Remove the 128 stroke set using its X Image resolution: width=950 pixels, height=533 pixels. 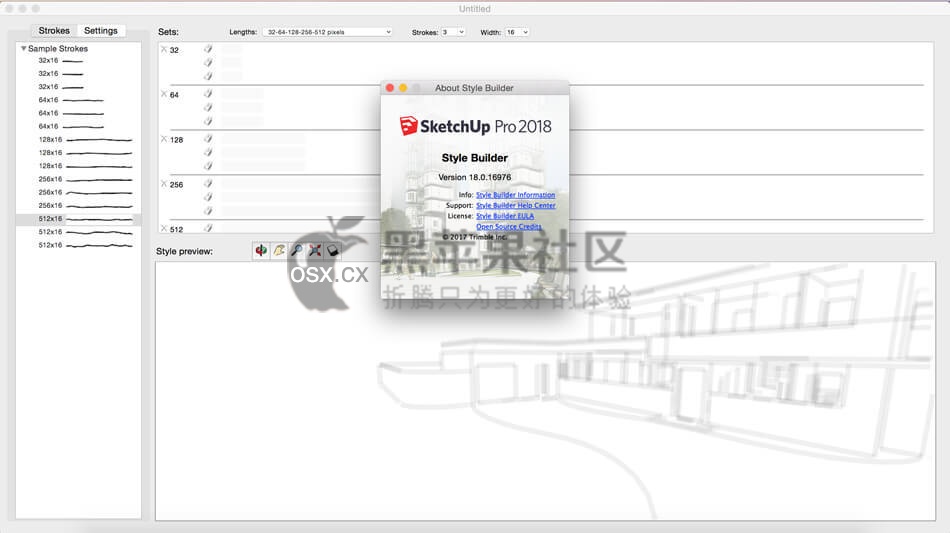pyautogui.click(x=164, y=139)
